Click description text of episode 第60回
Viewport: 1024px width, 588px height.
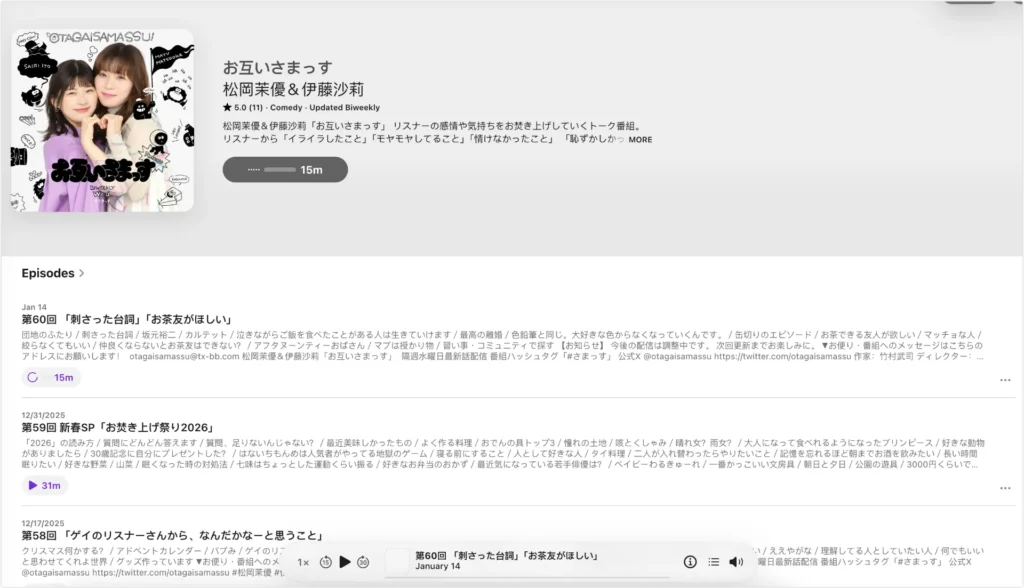click(x=502, y=346)
